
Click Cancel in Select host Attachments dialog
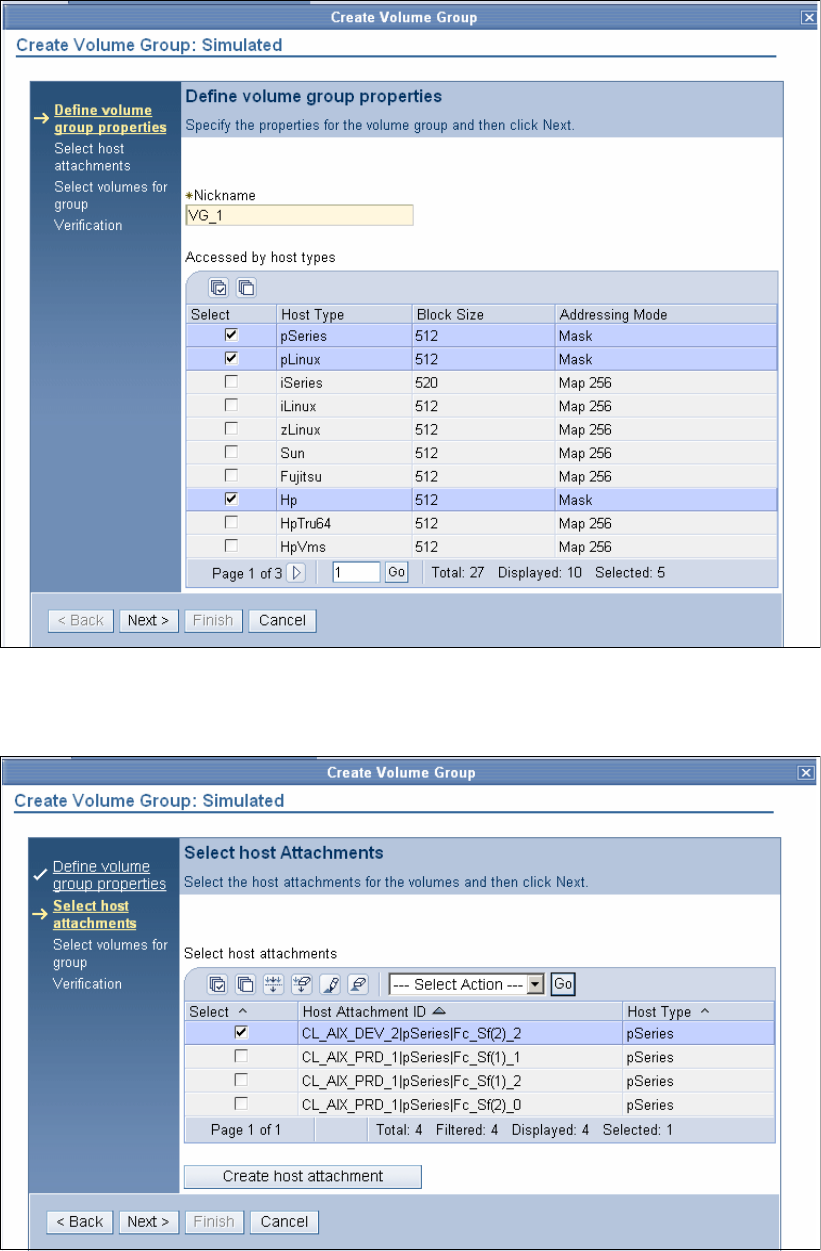click(x=284, y=1222)
